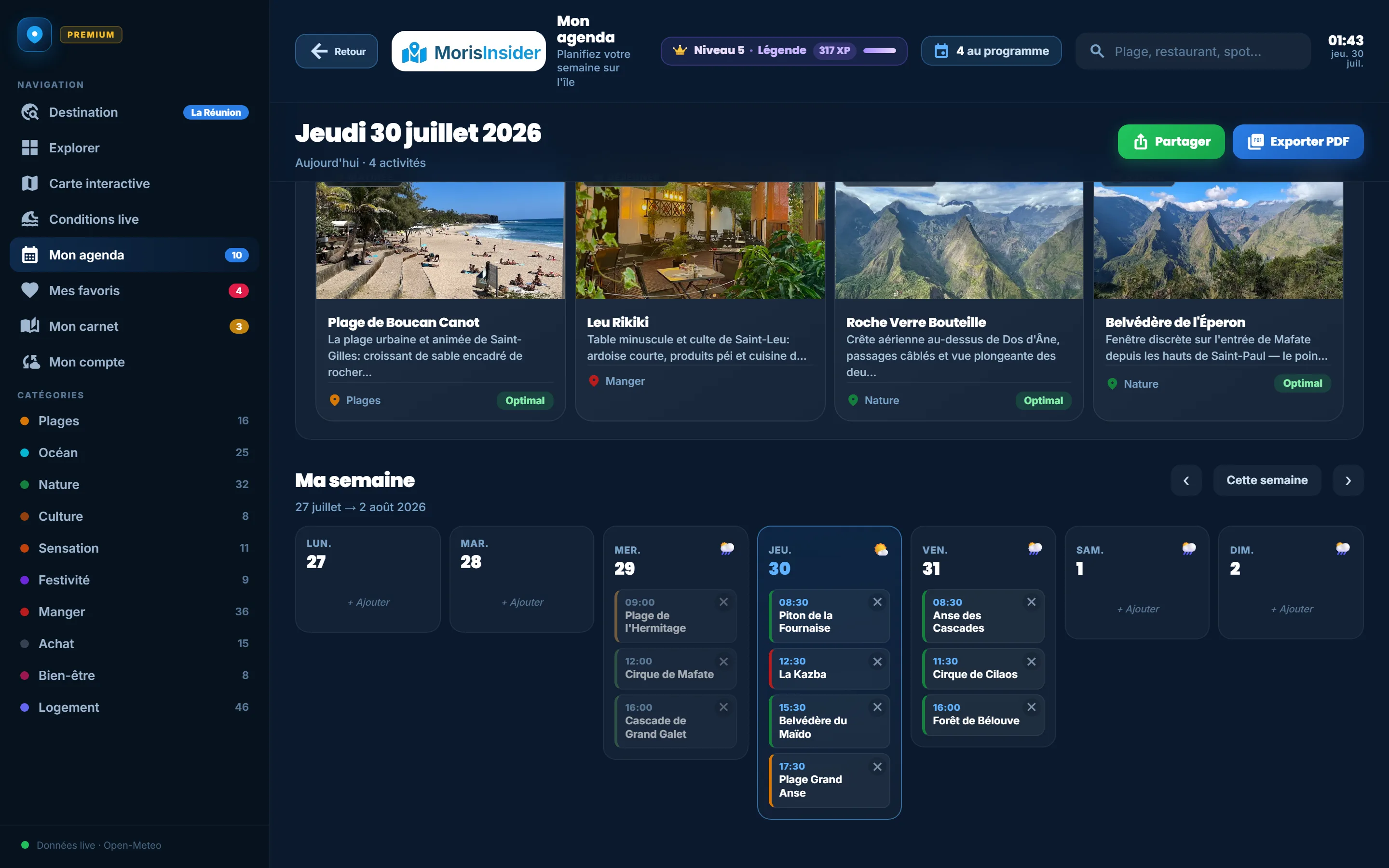The width and height of the screenshot is (1389, 868).
Task: Open the Plage de Boucan Canot photo
Action: click(440, 241)
